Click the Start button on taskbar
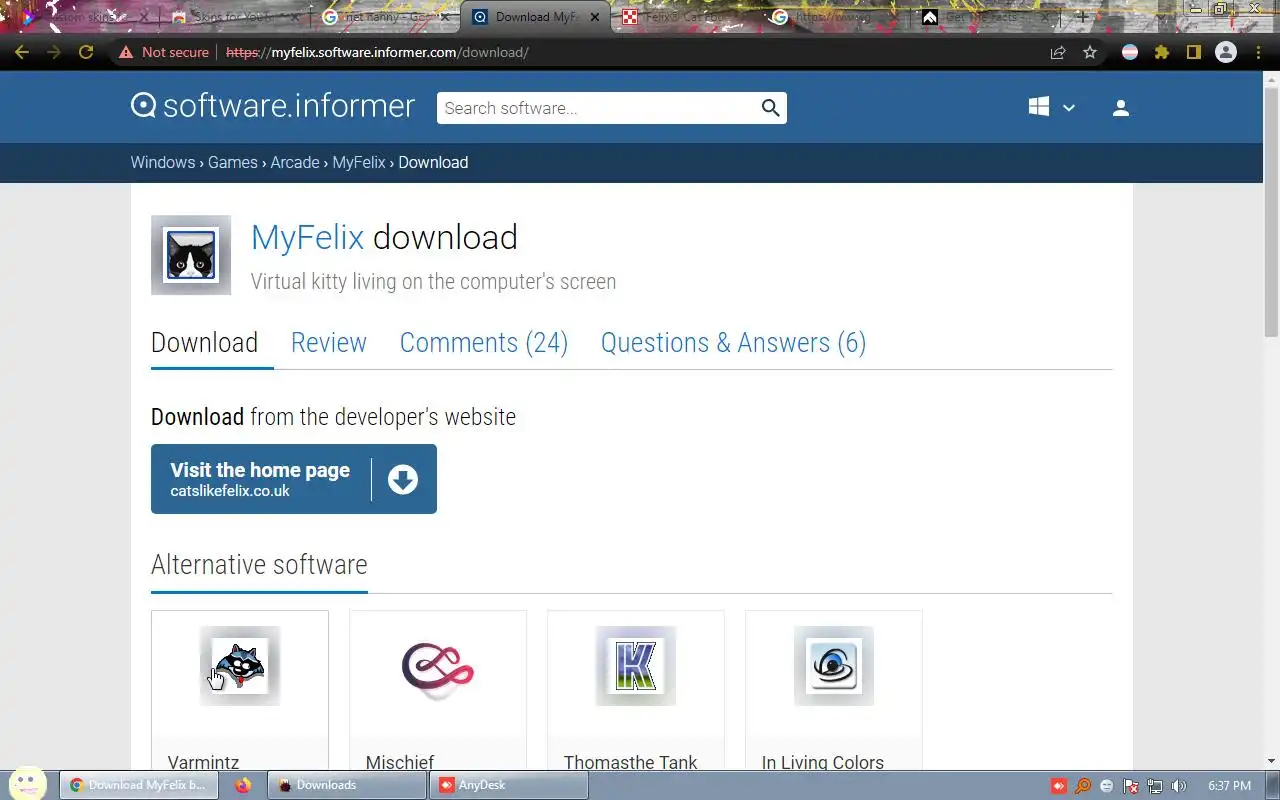The height and width of the screenshot is (800, 1280). tap(27, 784)
